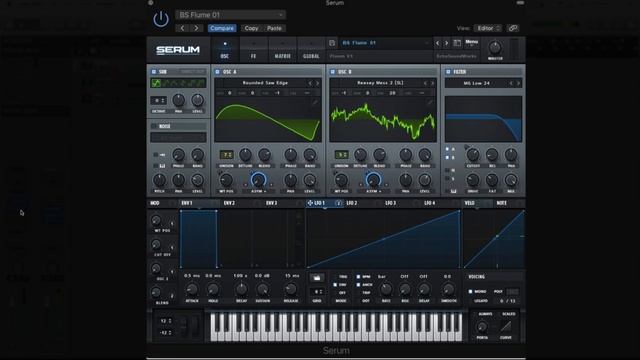Toggle the MONO voicing checkbox
The image size is (640, 360).
471,291
